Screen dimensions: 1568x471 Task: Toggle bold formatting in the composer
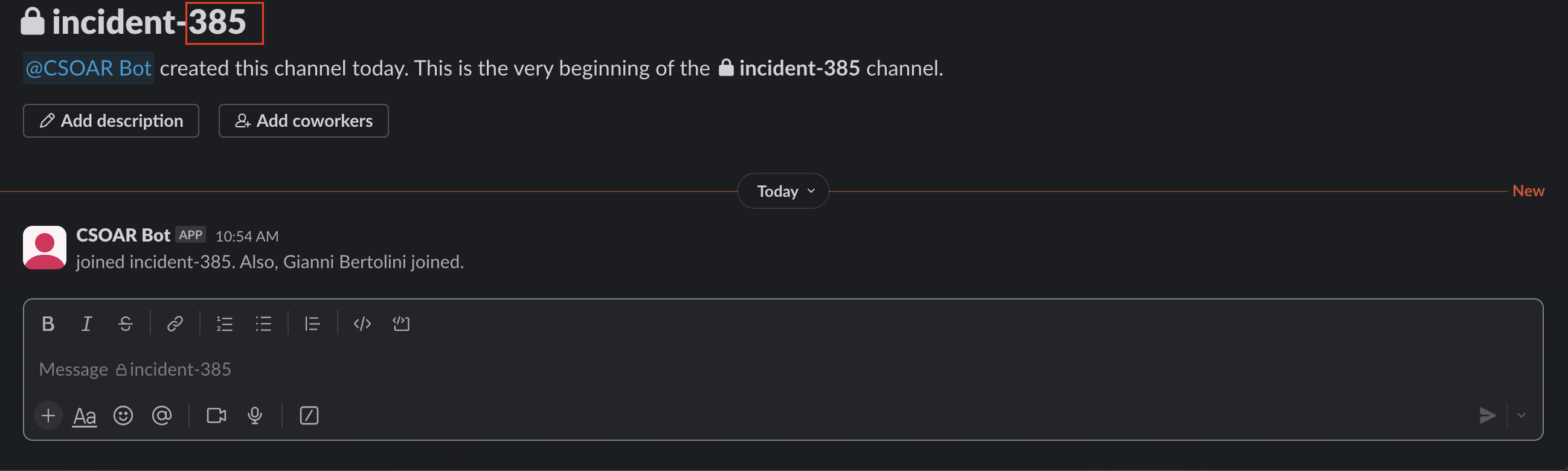coord(48,324)
